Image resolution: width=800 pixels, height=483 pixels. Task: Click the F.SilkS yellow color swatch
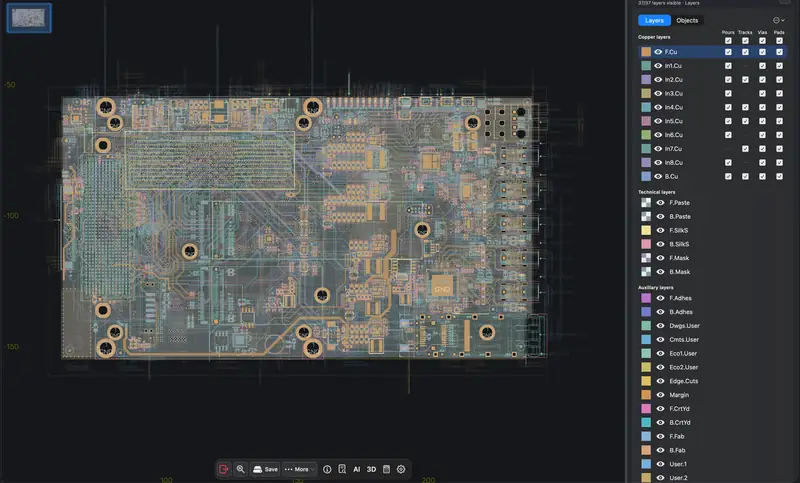point(646,230)
